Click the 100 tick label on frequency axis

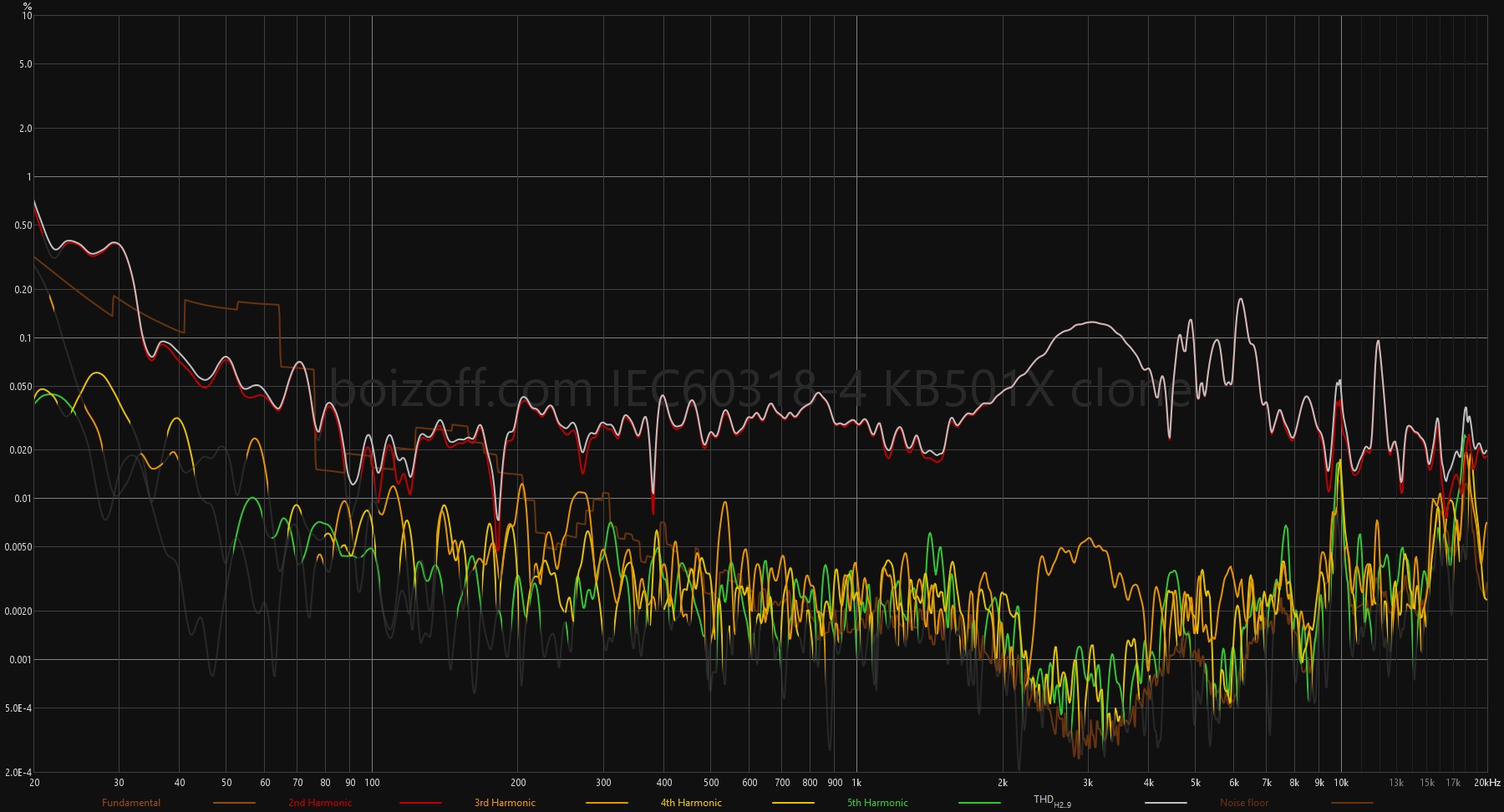372,783
